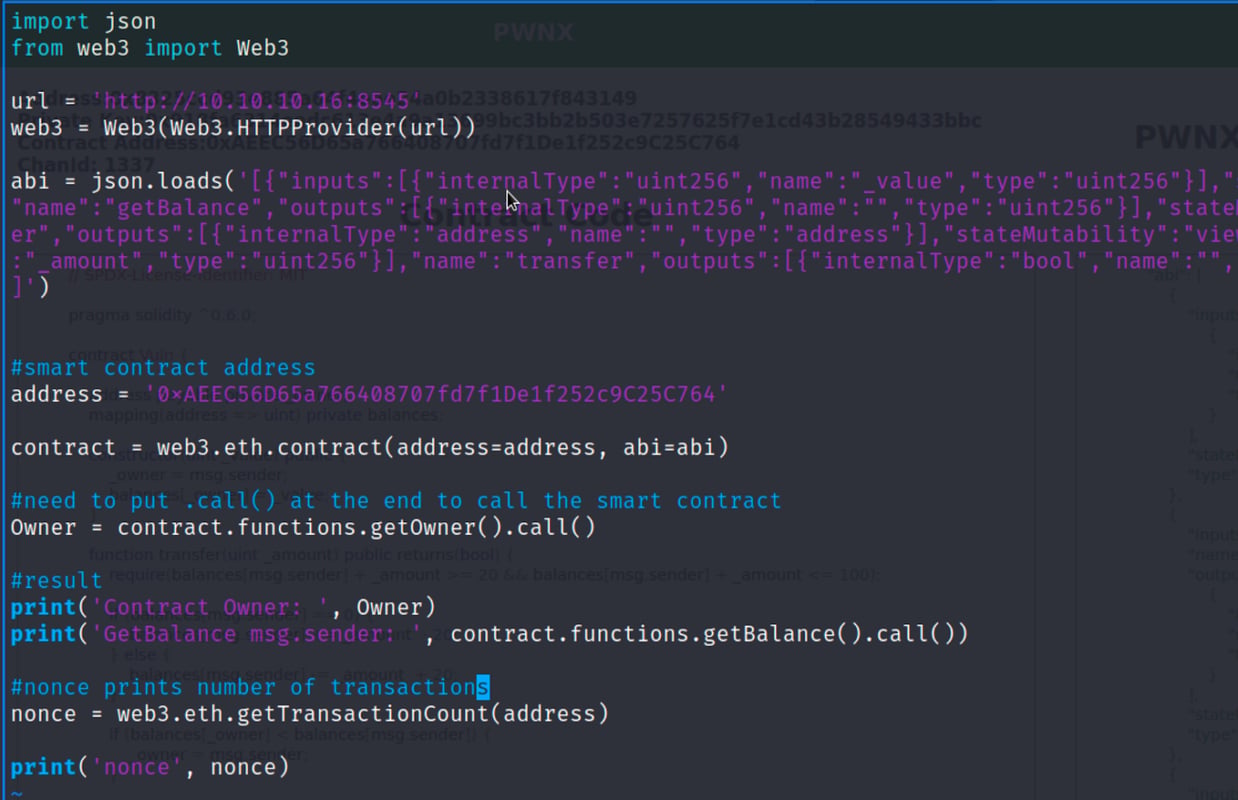Click the 'nonce = web3.eth.getTransactionCount(address)' line
This screenshot has width=1238, height=800.
click(310, 714)
